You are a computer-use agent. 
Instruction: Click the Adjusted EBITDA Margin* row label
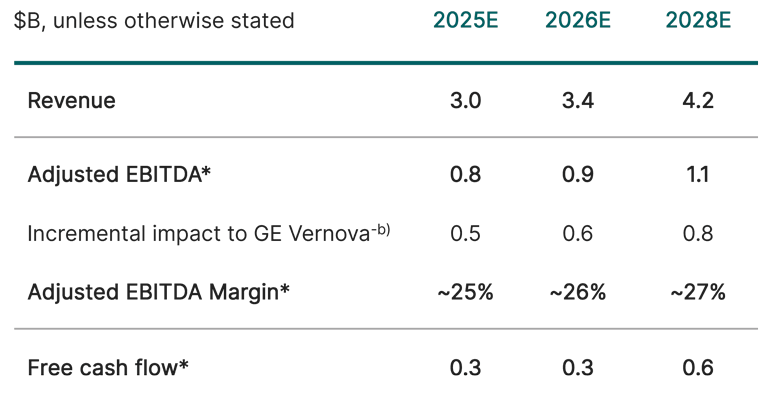159,292
